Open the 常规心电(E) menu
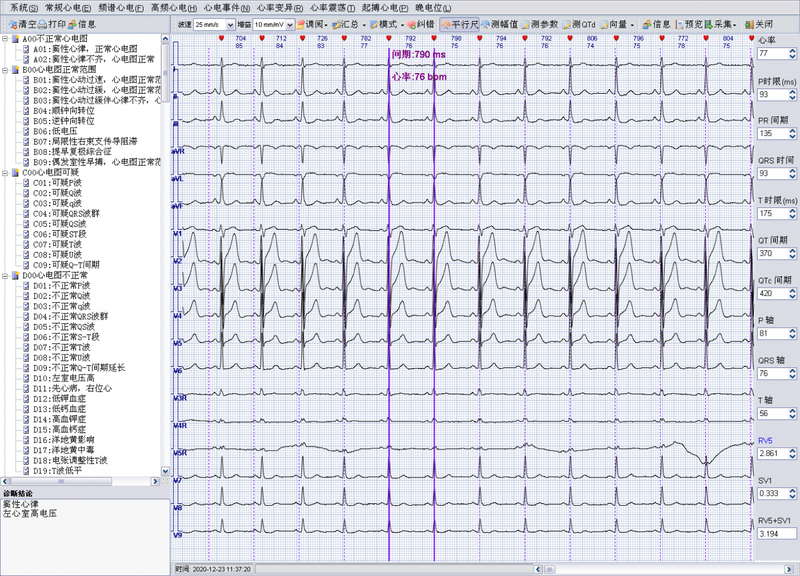This screenshot has height=576, width=800. (68, 8)
